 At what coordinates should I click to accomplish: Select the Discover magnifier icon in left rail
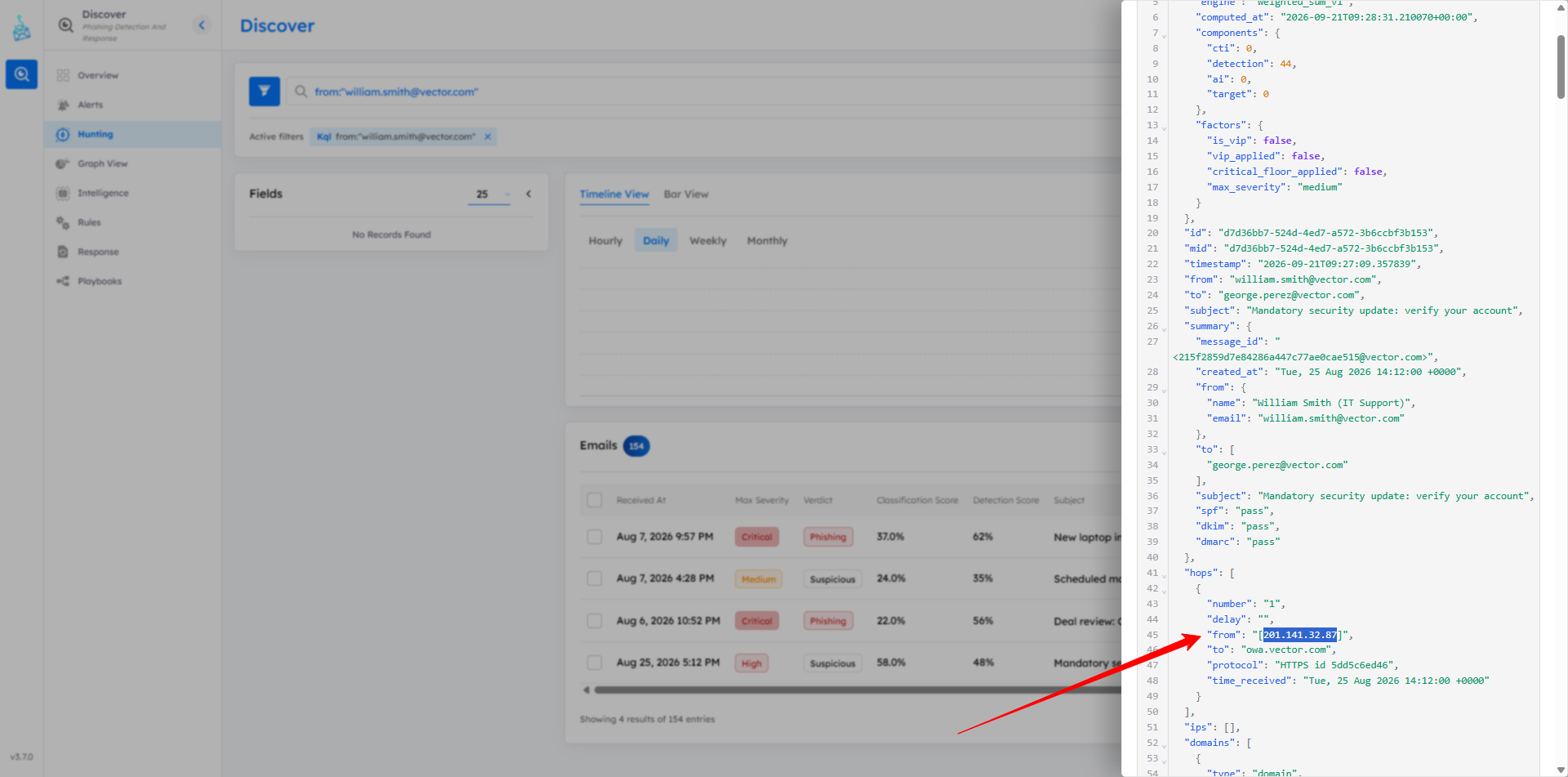21,74
